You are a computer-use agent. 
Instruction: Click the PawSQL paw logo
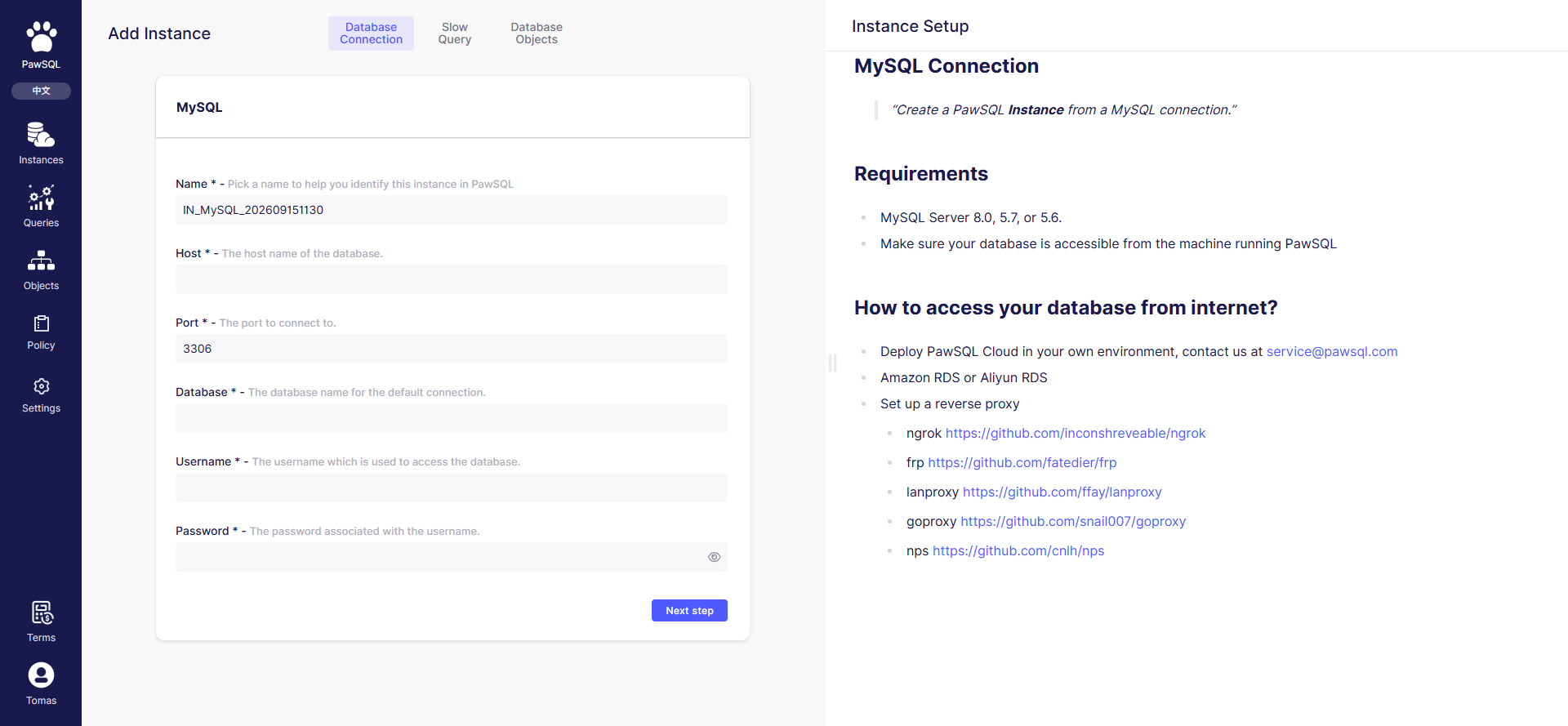click(41, 37)
